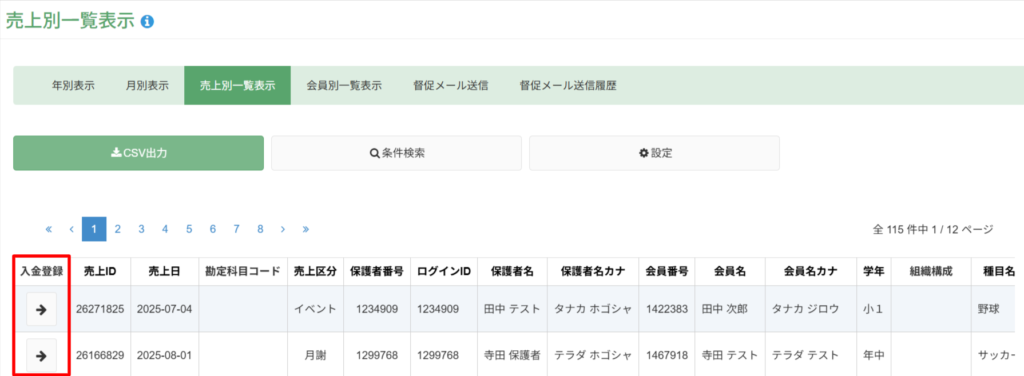The image size is (1024, 376).
Task: Open 条件検索 search conditions
Action: point(396,153)
